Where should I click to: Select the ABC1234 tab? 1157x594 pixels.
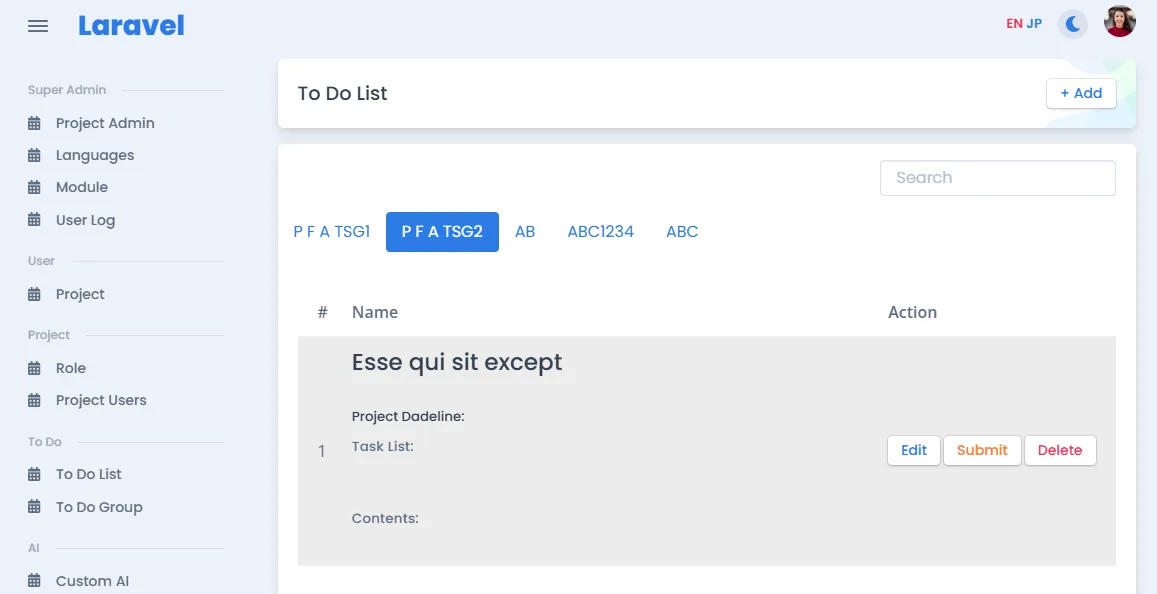click(x=601, y=232)
